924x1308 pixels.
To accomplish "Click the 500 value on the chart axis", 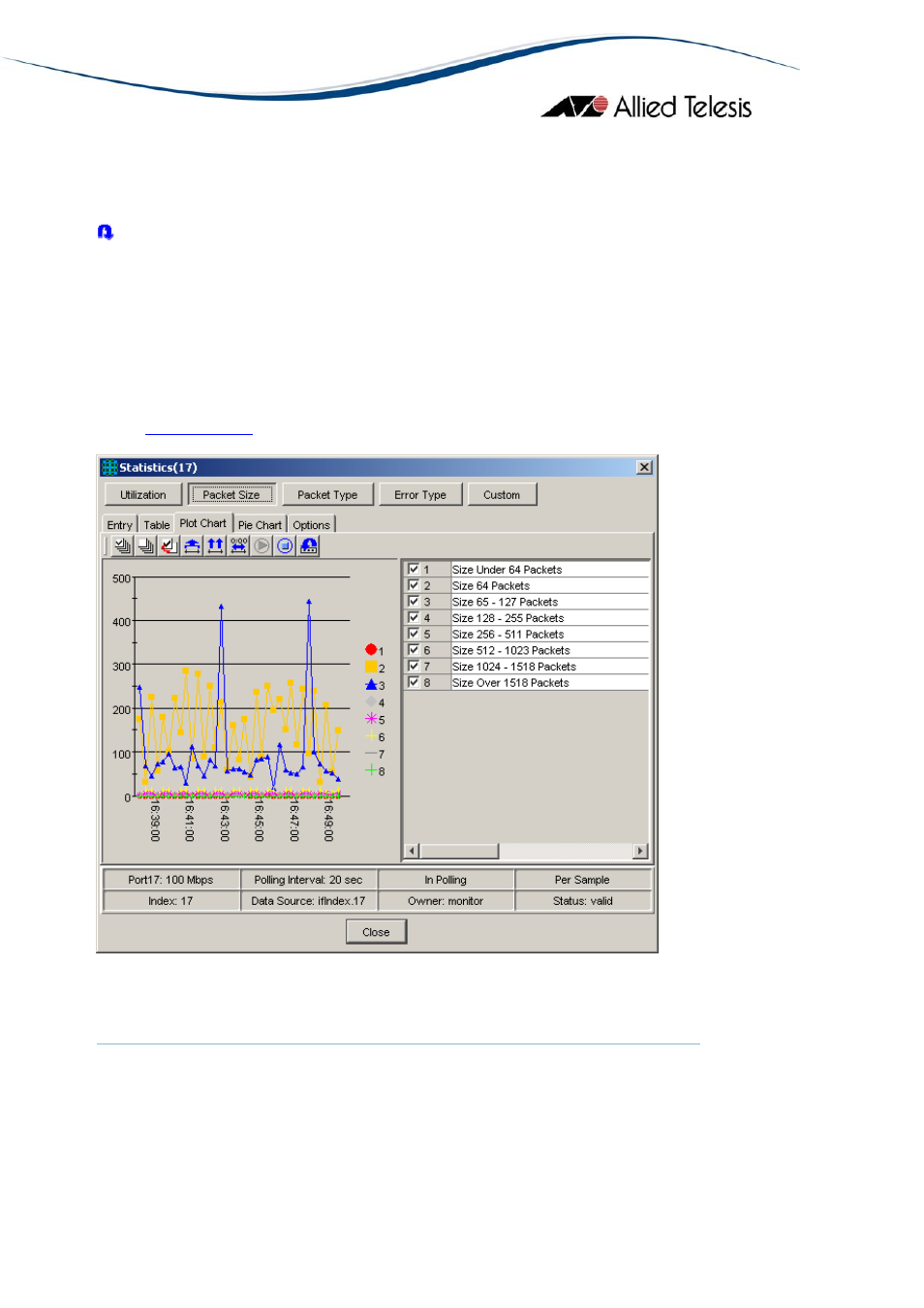I will [121, 579].
